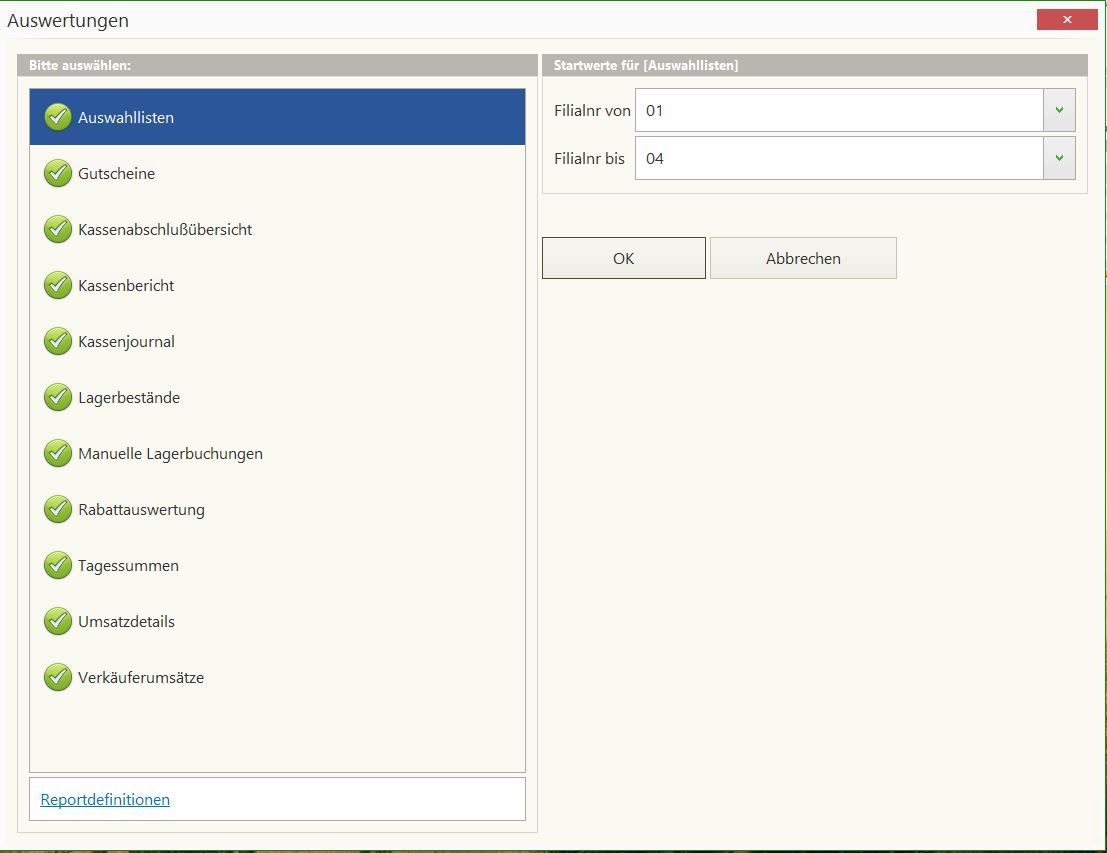Expand the Filialnr von dropdown arrow
The image size is (1107, 853).
click(x=1059, y=110)
